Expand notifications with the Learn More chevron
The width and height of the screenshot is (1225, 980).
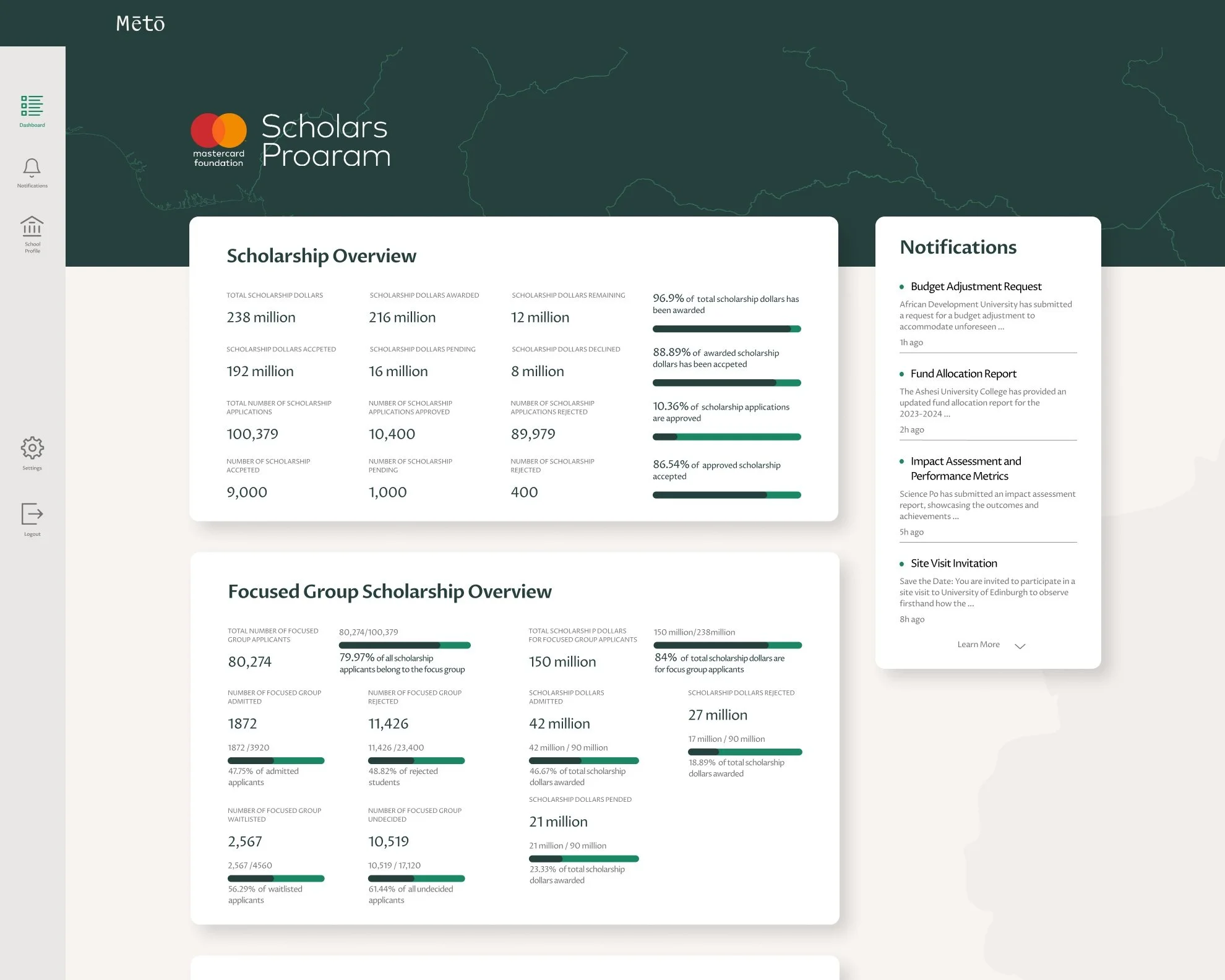(1020, 646)
